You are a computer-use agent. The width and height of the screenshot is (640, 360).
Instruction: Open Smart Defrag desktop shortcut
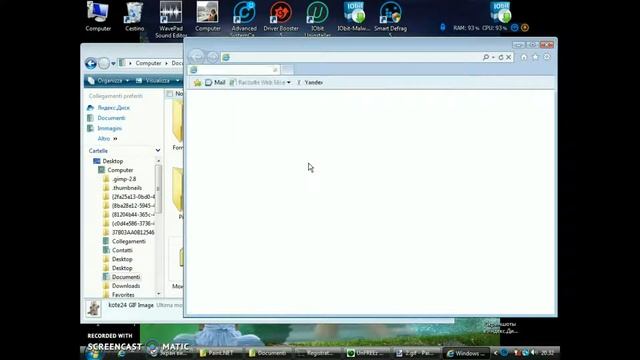390,19
